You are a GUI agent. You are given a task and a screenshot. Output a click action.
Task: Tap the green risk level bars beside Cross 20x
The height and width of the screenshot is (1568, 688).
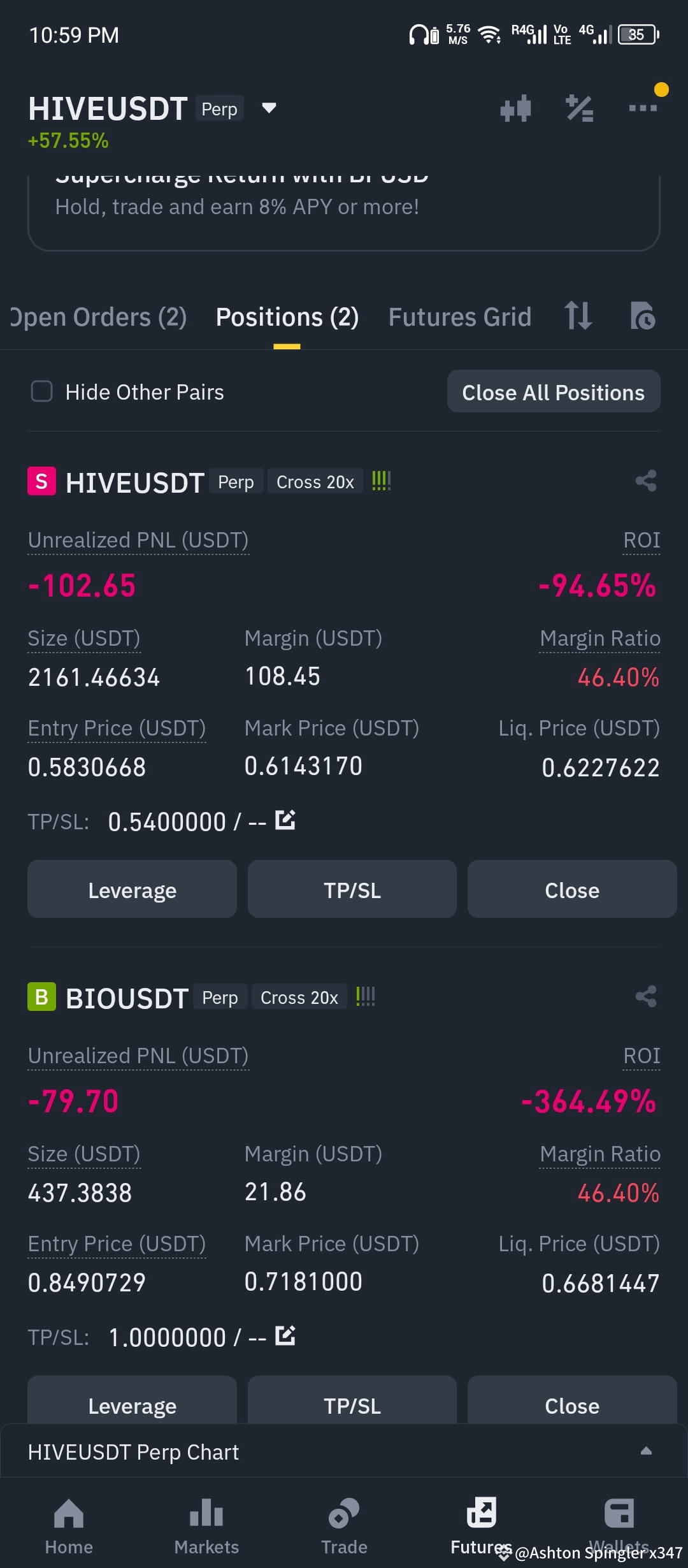[x=380, y=481]
